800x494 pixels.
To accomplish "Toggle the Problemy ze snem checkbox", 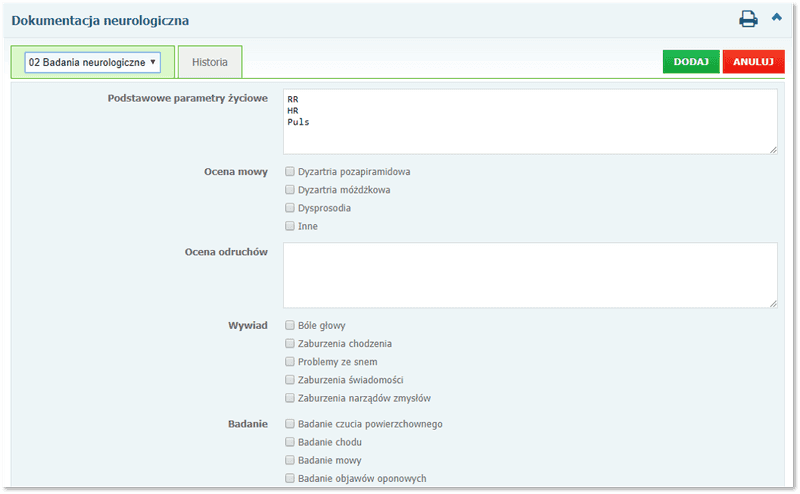I will pyautogui.click(x=290, y=361).
